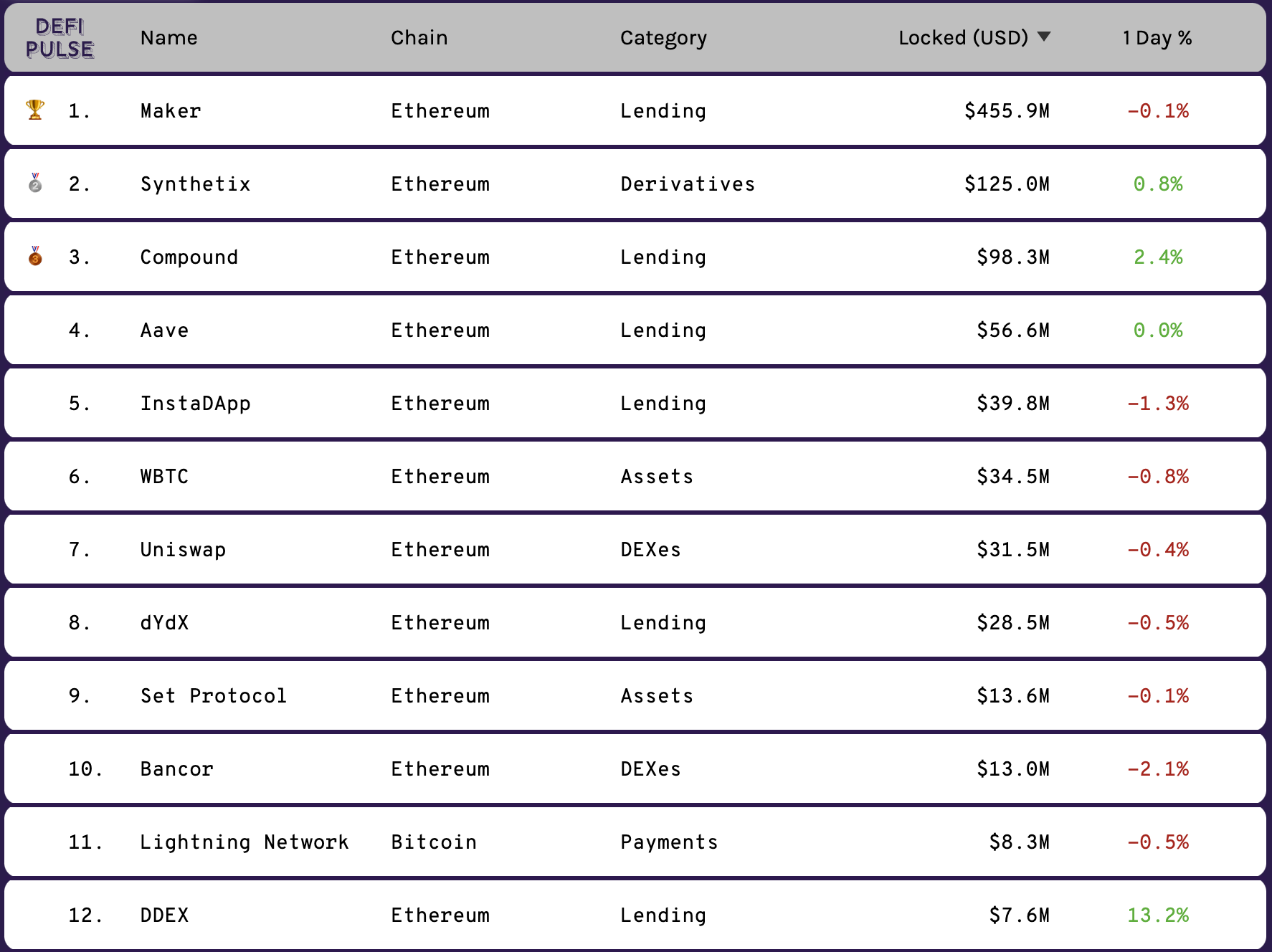This screenshot has height=952, width=1272.
Task: Open the Aave listing
Action: (635, 330)
